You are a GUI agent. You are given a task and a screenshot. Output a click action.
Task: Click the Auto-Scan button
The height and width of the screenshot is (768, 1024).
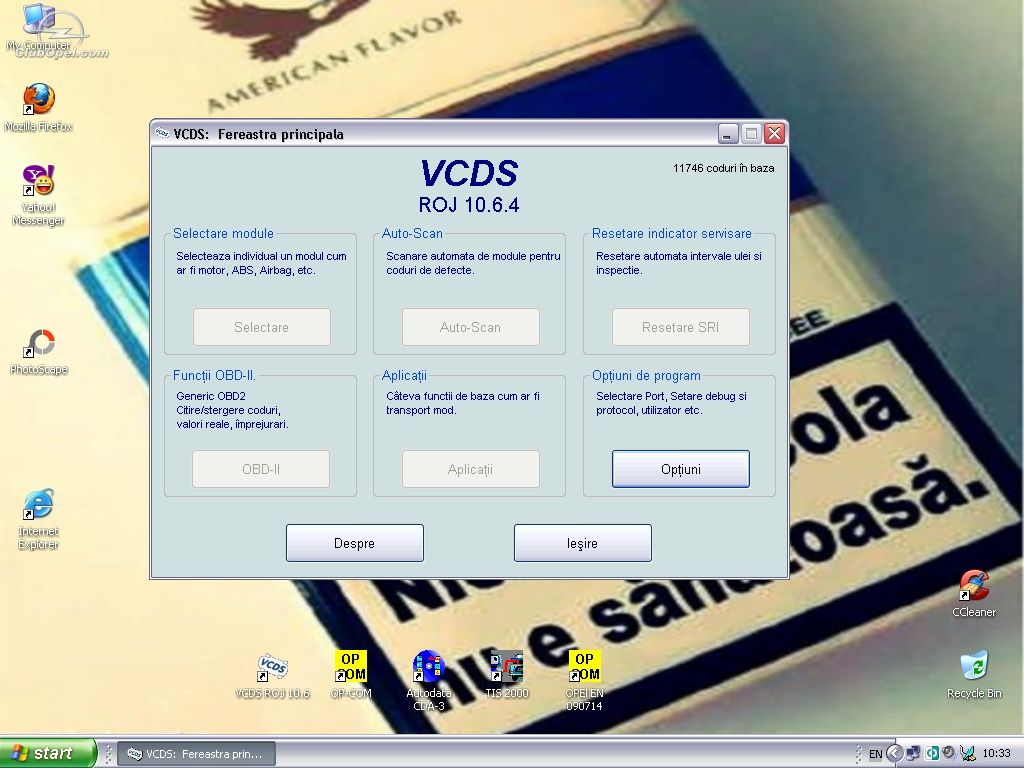[x=470, y=327]
